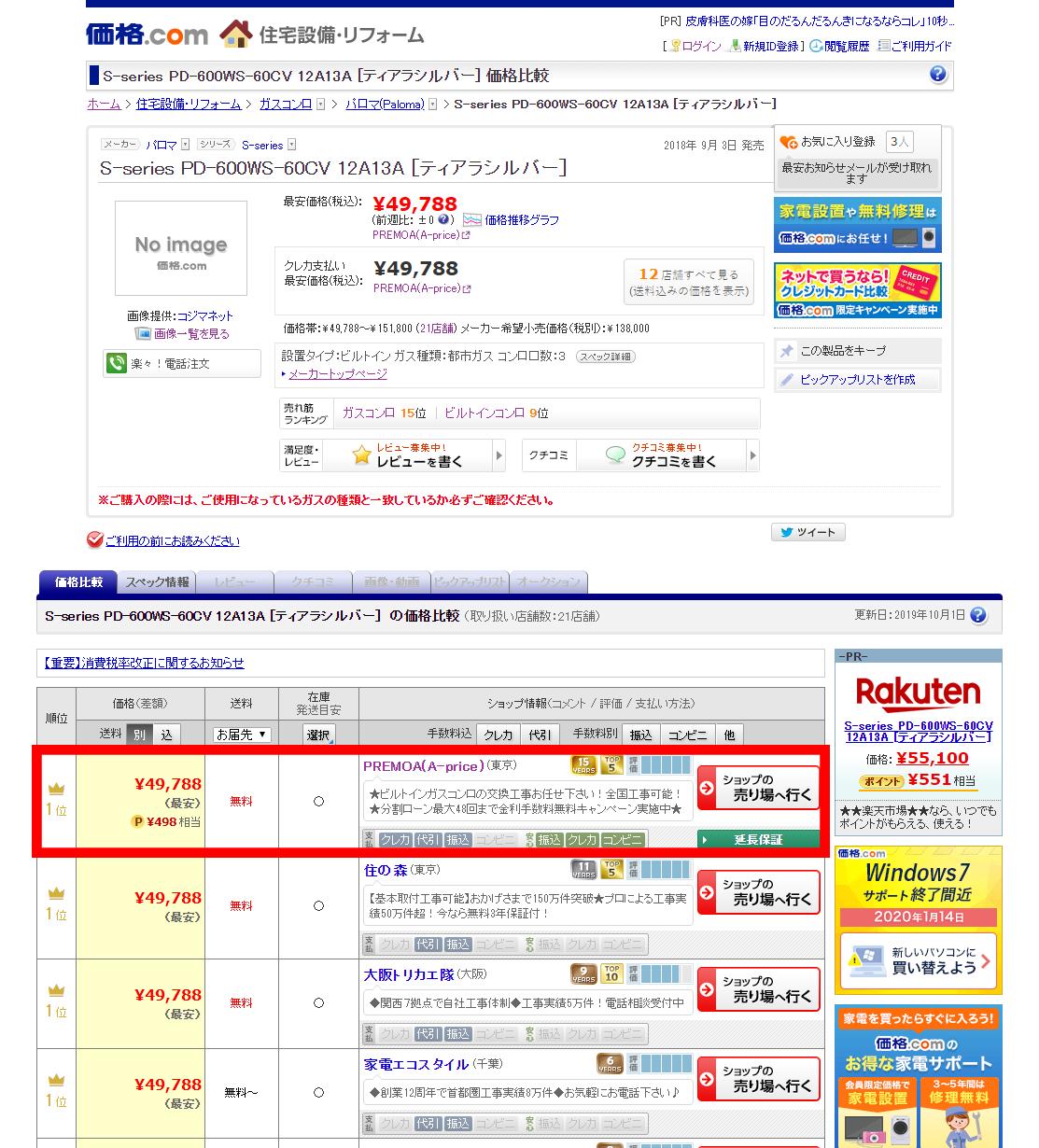1039x1148 pixels.
Task: Click the help question mark in title bar
Action: coord(938,75)
